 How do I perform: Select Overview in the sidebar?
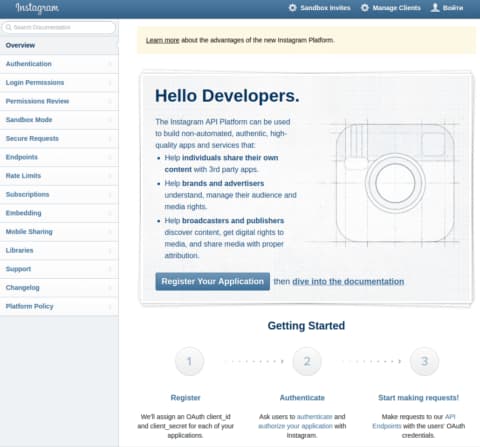59,45
